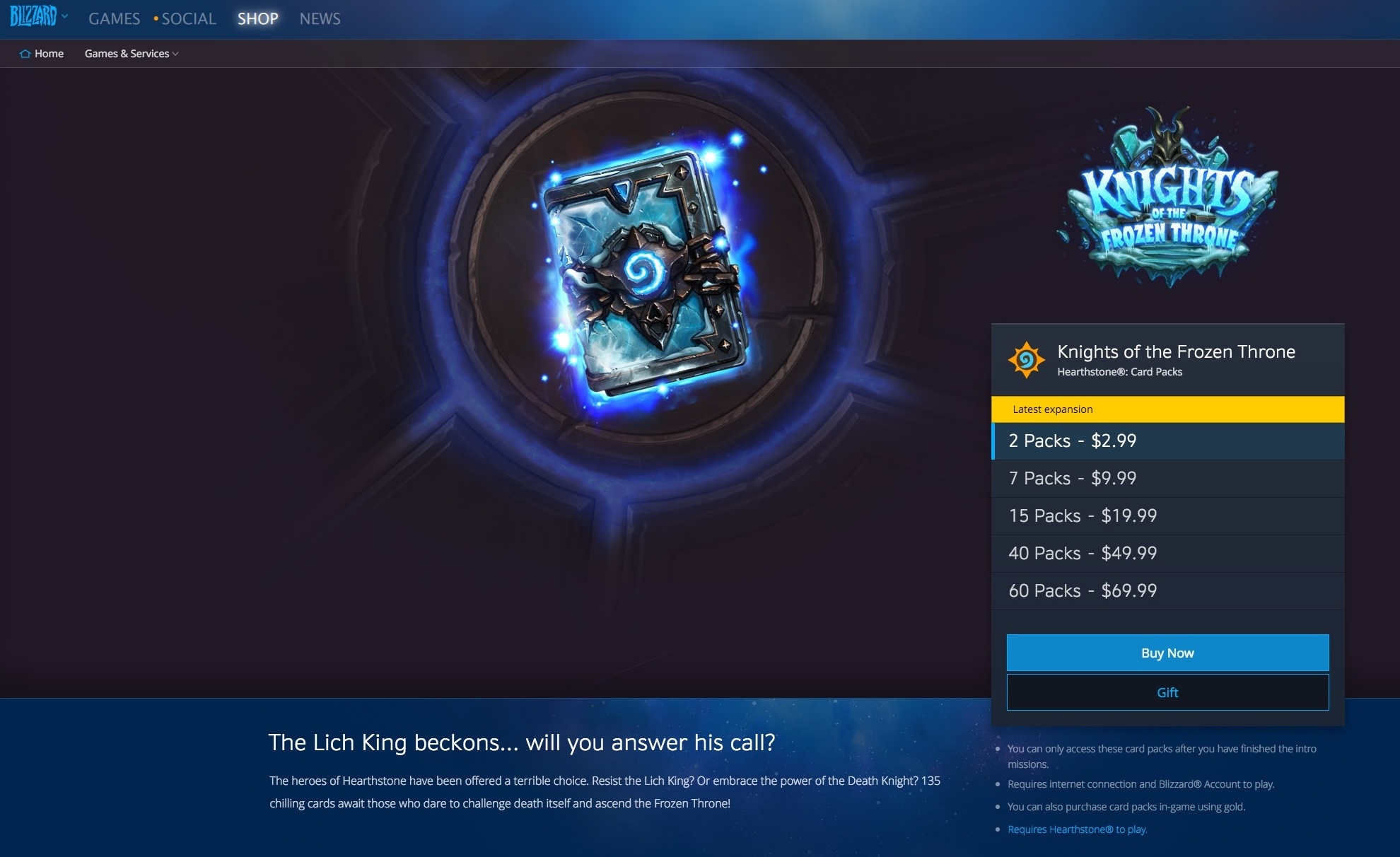Image resolution: width=1400 pixels, height=857 pixels.
Task: Click the Buy Now button
Action: click(x=1166, y=653)
